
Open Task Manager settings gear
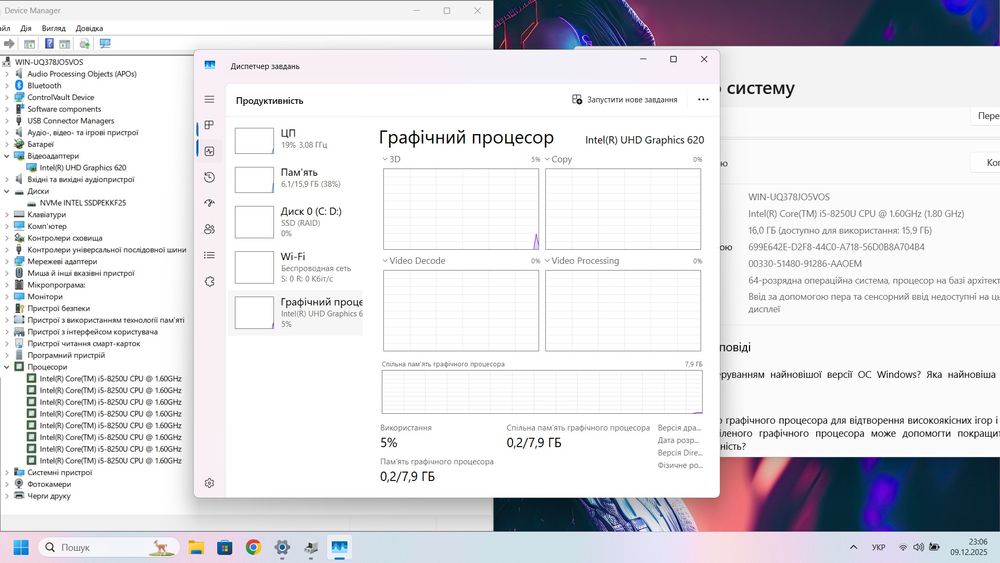[x=209, y=483]
